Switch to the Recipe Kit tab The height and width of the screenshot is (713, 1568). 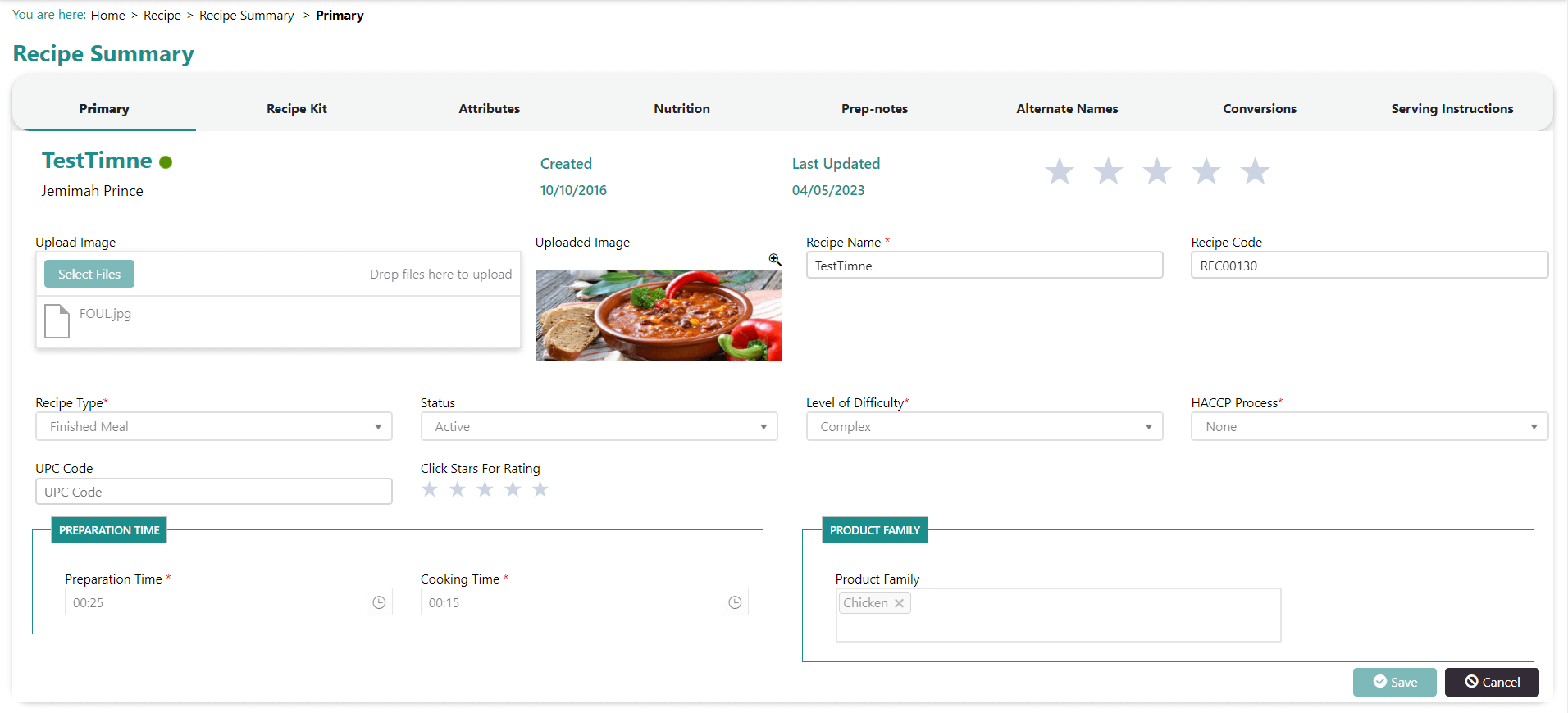(x=296, y=109)
